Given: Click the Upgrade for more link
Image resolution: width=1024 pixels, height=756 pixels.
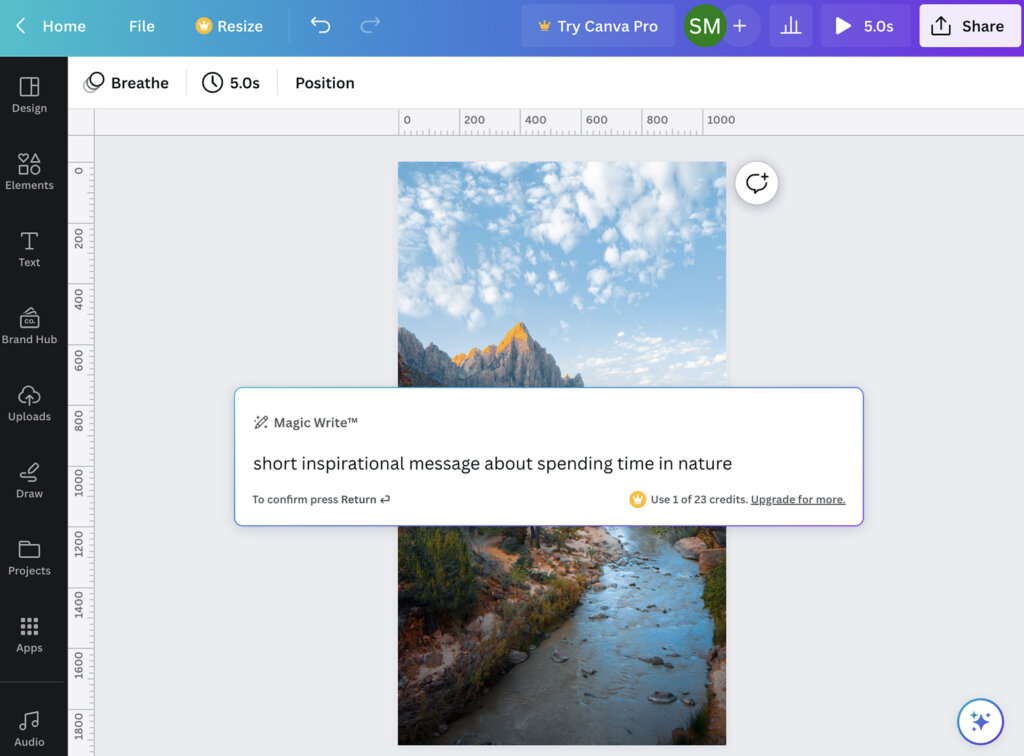Looking at the screenshot, I should coord(797,499).
